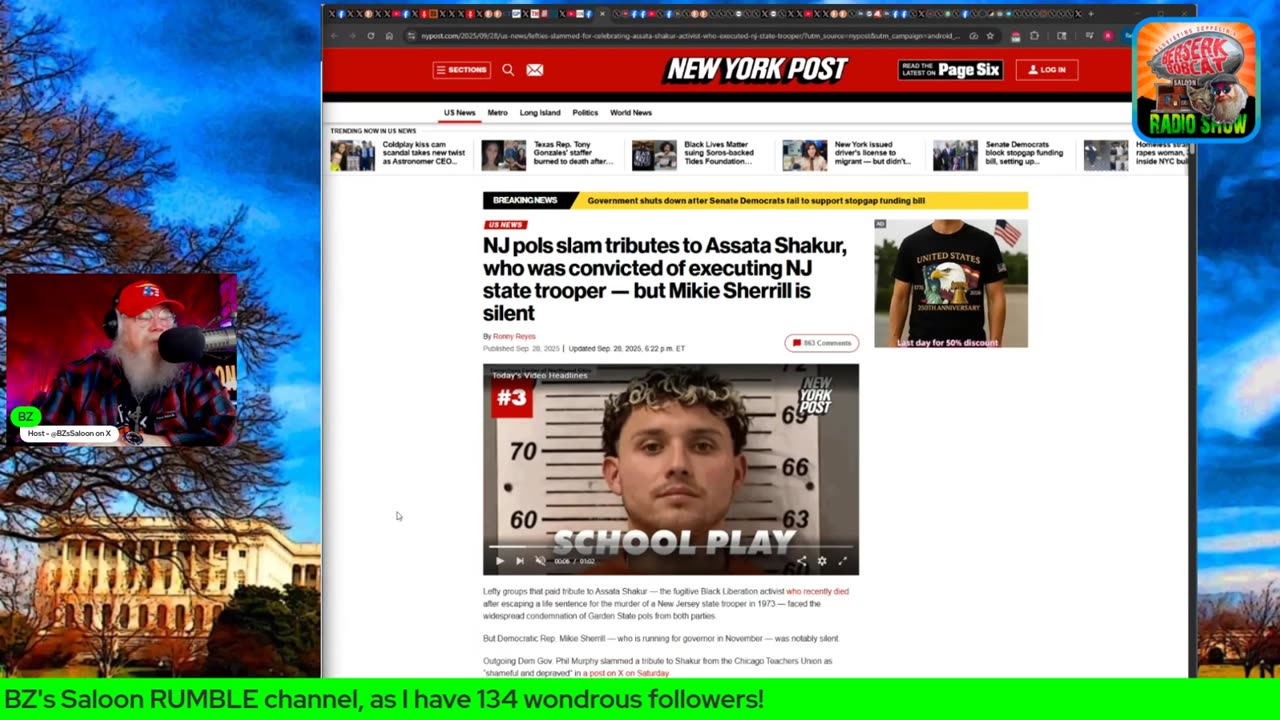Click the #3 video rank badge

pyautogui.click(x=512, y=398)
